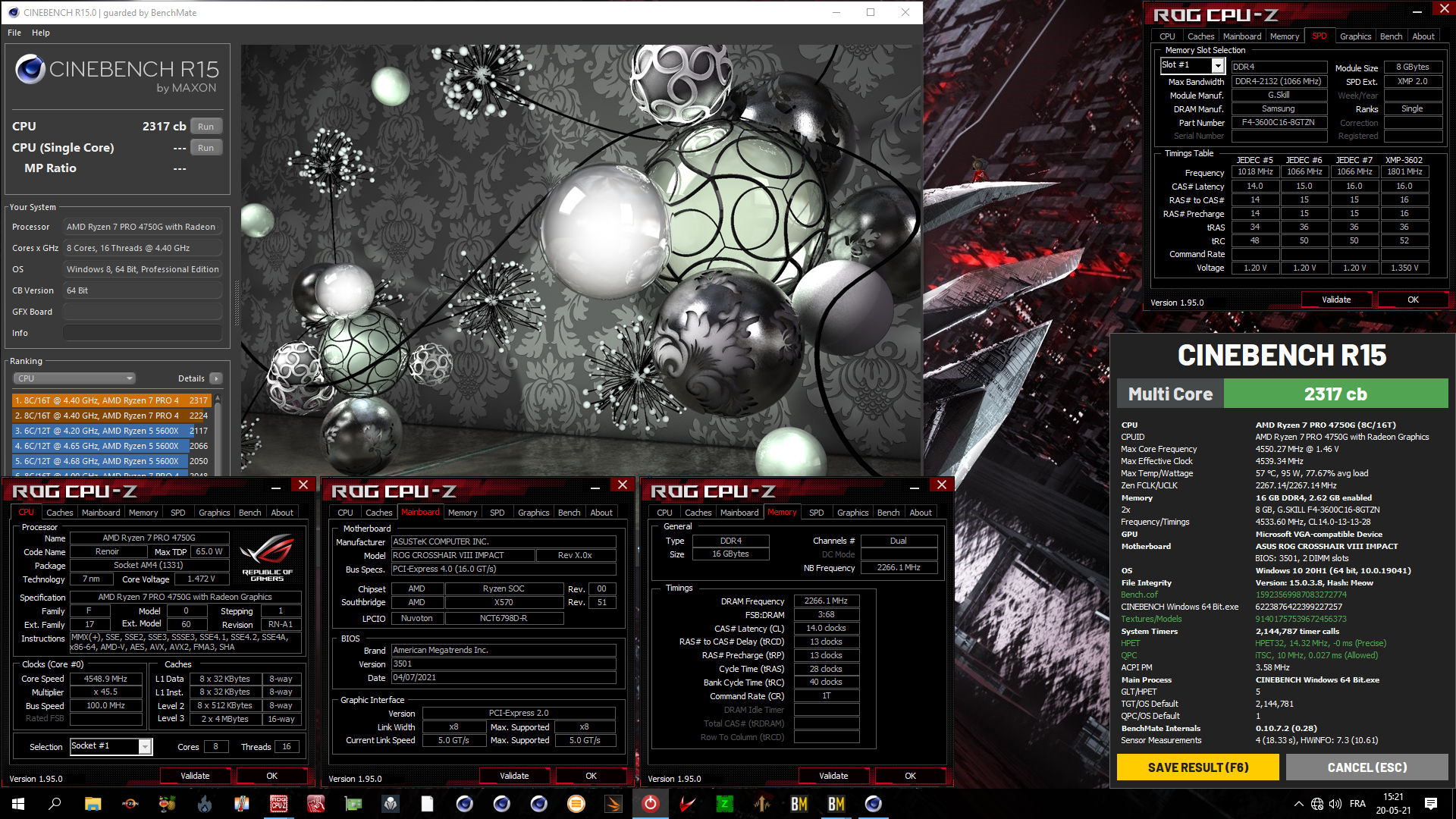
Task: Open Ryzen Master taskbar icon
Action: (x=130, y=804)
